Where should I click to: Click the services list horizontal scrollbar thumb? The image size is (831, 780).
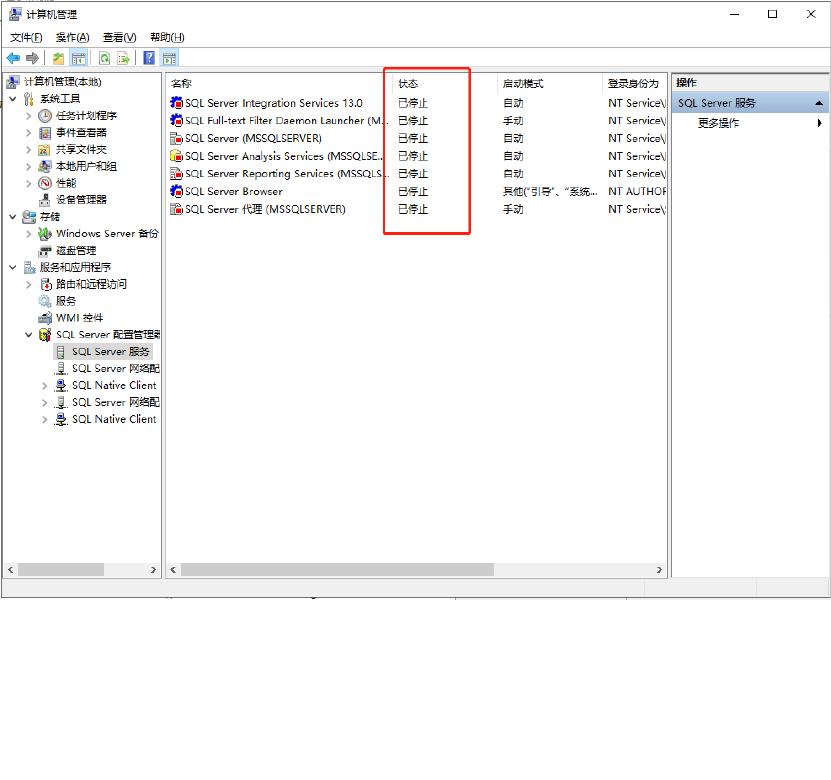pos(337,570)
